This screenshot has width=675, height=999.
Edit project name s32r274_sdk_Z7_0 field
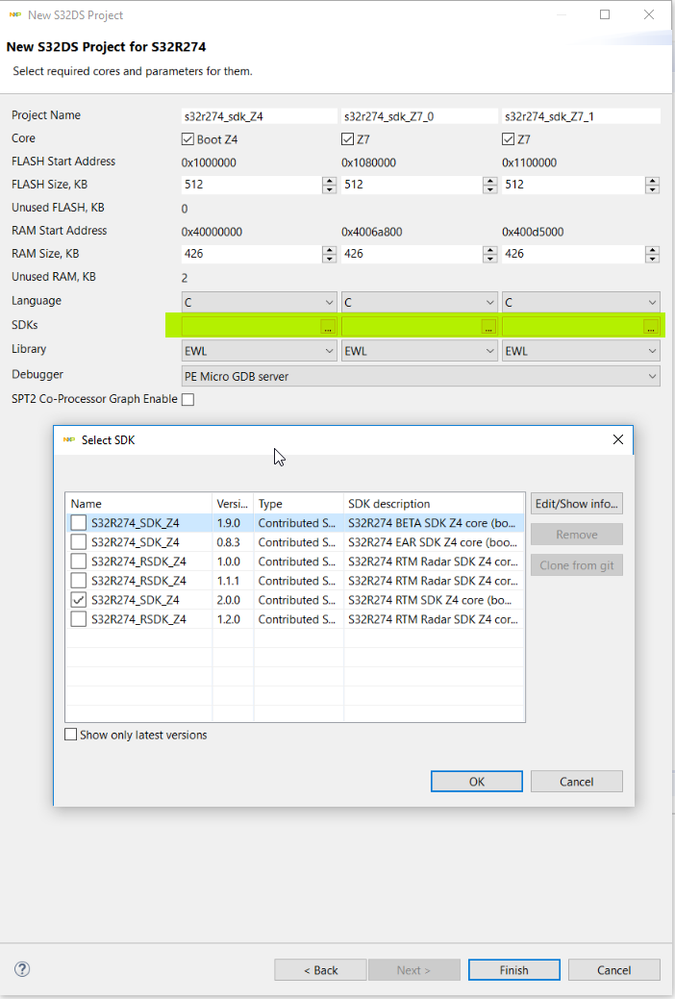(x=419, y=116)
